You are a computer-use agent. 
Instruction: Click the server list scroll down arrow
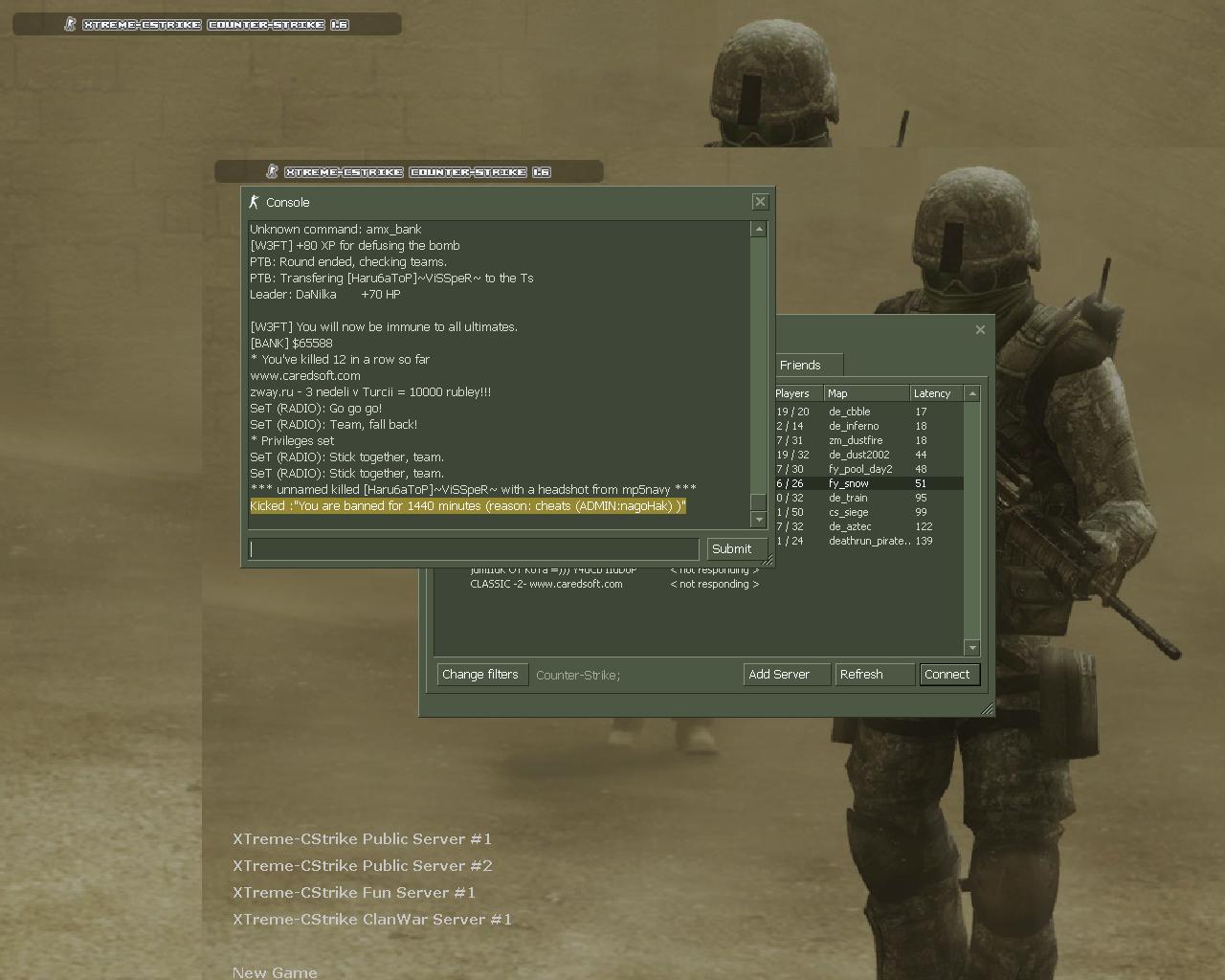coord(972,648)
